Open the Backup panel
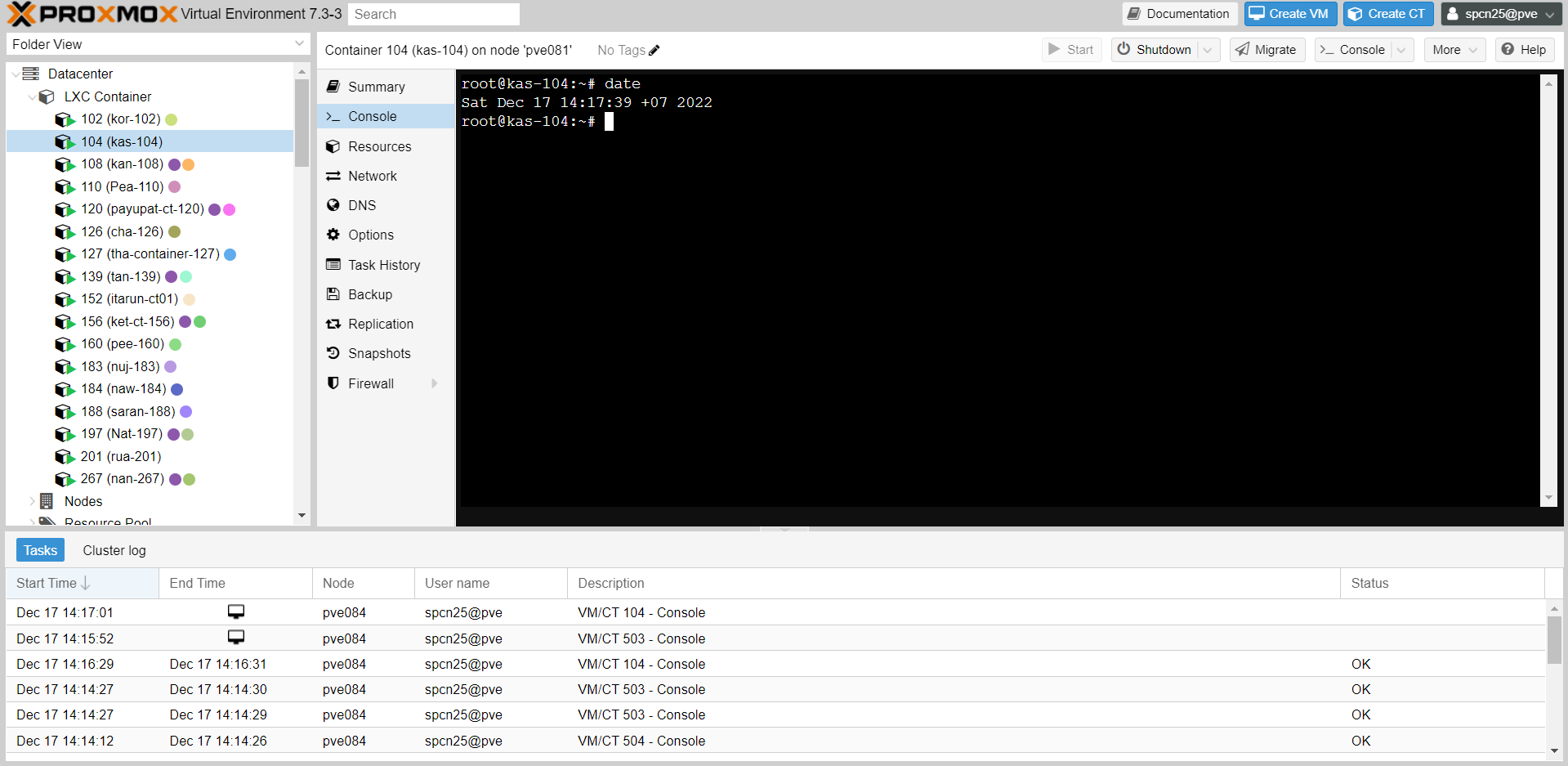The image size is (1568, 766). [369, 294]
